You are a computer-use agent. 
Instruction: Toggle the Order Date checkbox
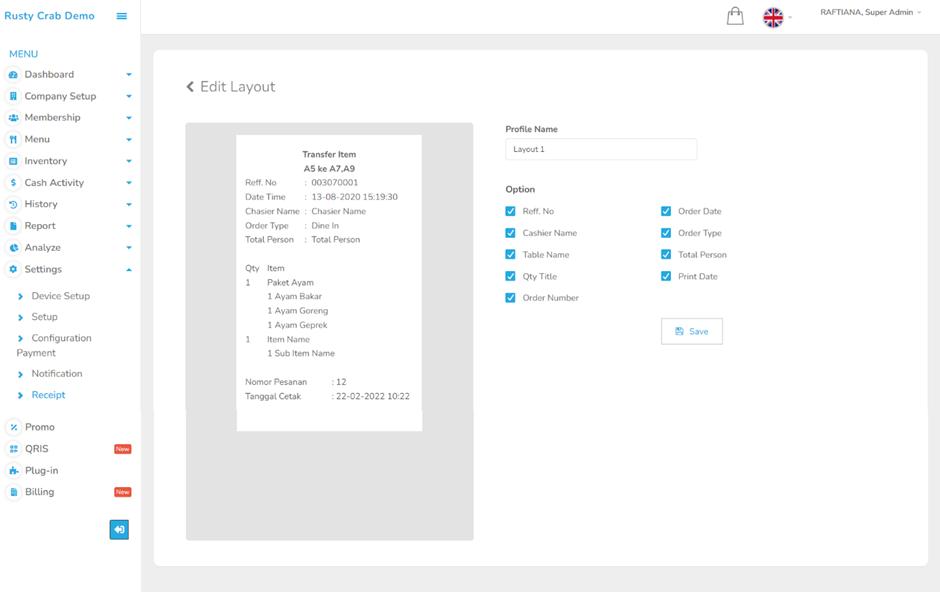[x=666, y=211]
